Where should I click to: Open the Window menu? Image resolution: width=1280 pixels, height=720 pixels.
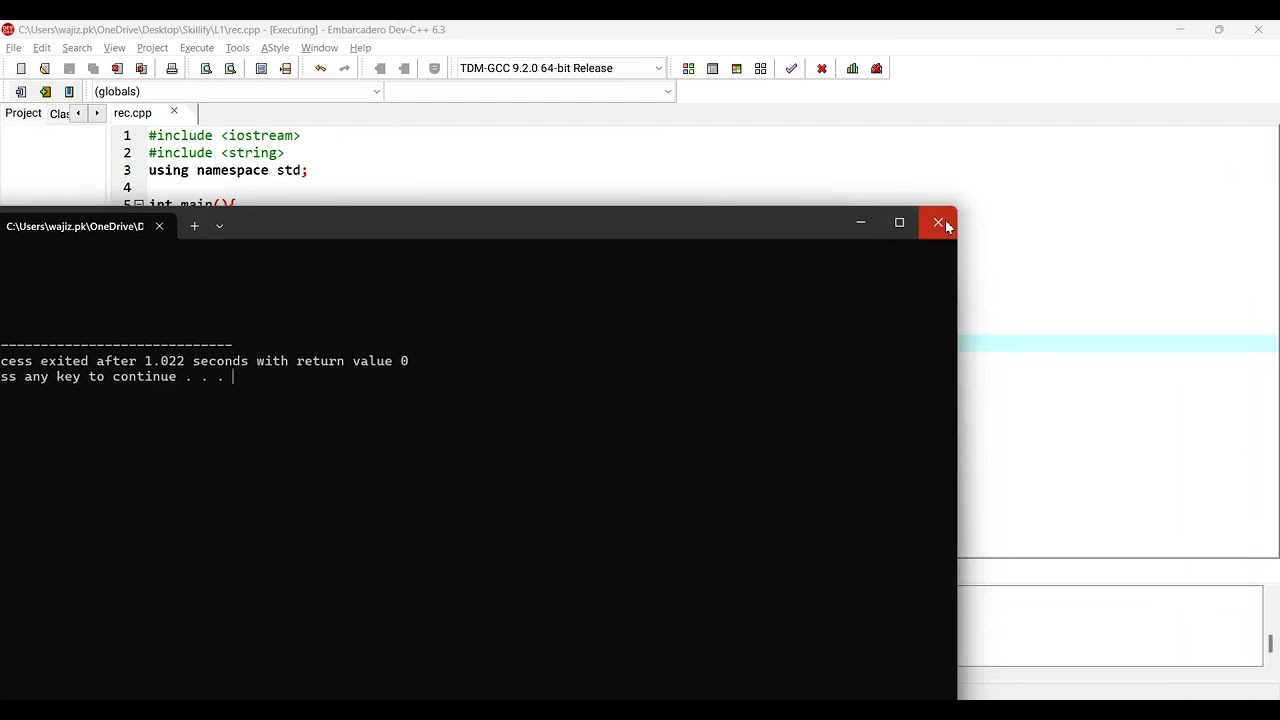[319, 48]
